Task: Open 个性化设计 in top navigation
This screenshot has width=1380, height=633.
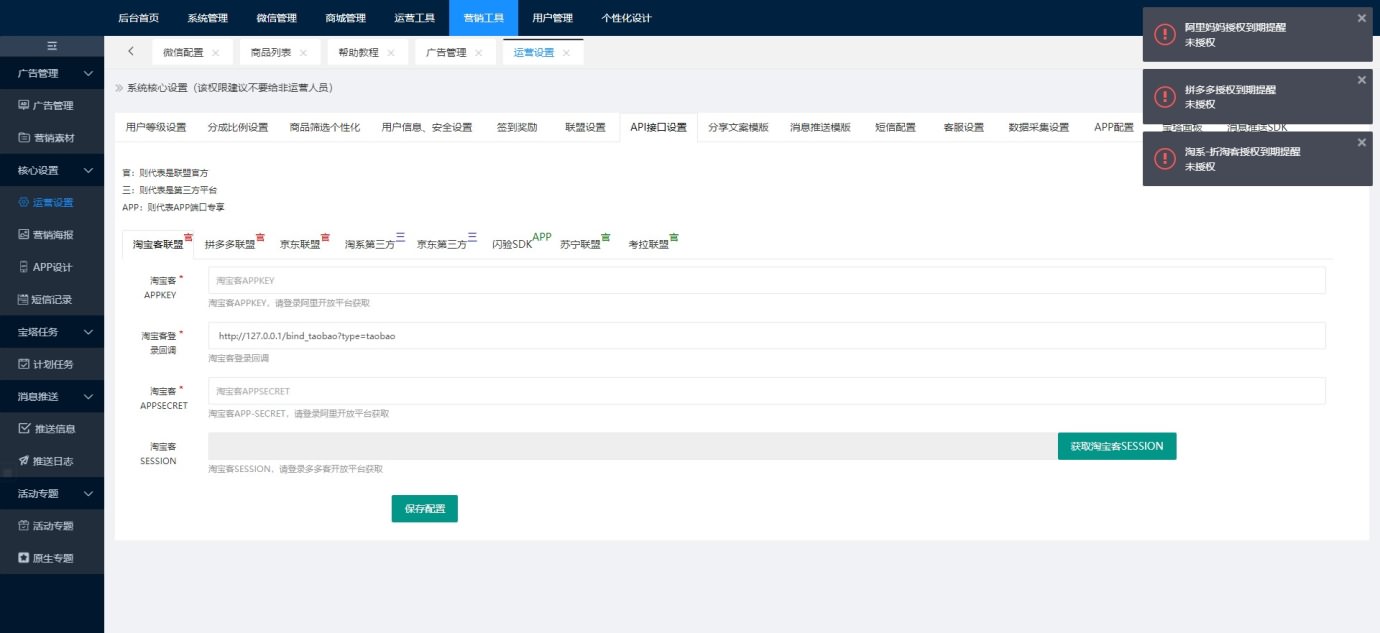Action: 626,18
